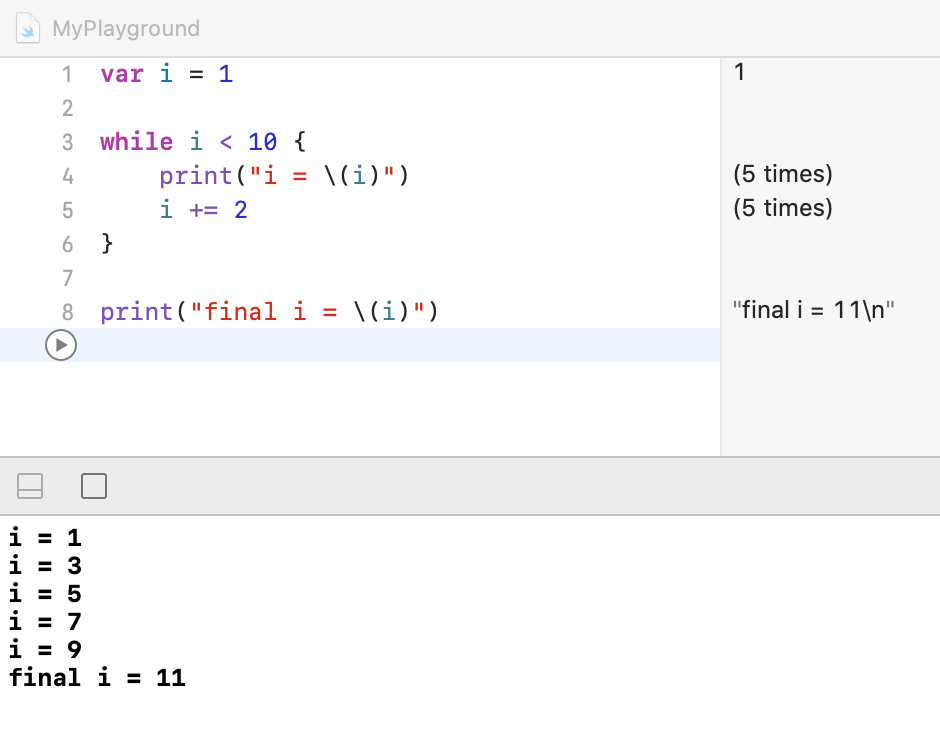The width and height of the screenshot is (940, 738).
Task: Click the 'var' keyword on line 1
Action: 122,74
